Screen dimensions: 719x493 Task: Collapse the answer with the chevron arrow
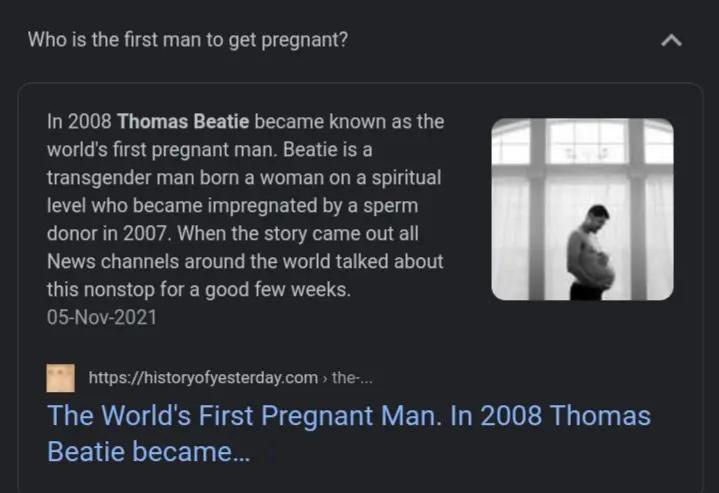coord(672,41)
